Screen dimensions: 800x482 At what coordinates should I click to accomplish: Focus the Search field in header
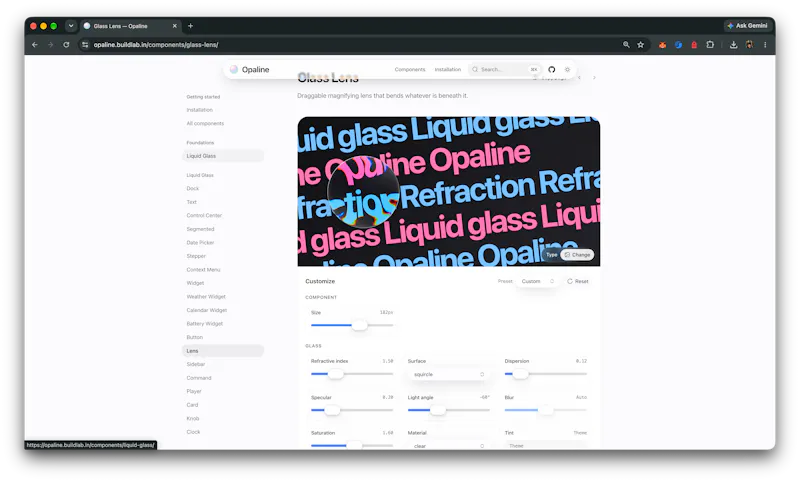pos(505,69)
